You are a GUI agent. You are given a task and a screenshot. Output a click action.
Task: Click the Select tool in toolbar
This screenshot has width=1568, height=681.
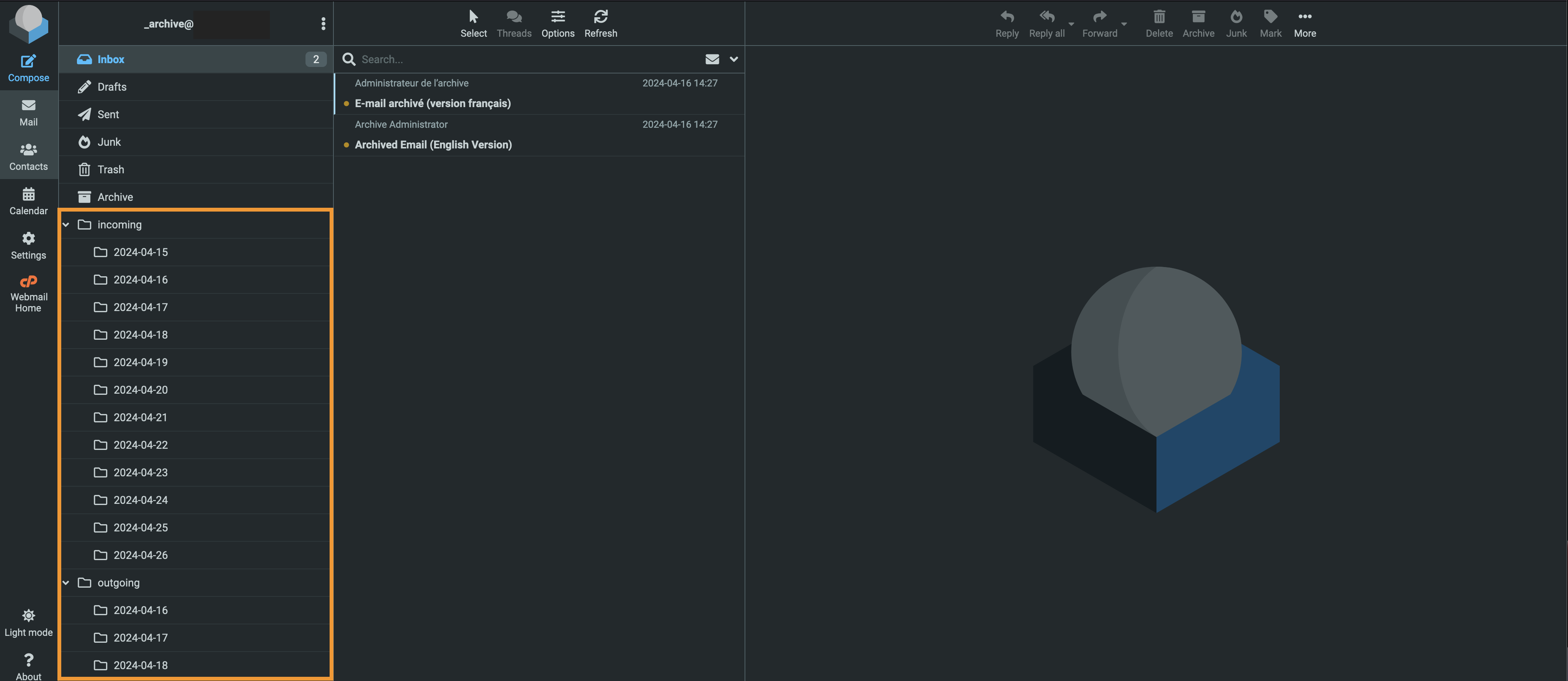click(x=473, y=24)
